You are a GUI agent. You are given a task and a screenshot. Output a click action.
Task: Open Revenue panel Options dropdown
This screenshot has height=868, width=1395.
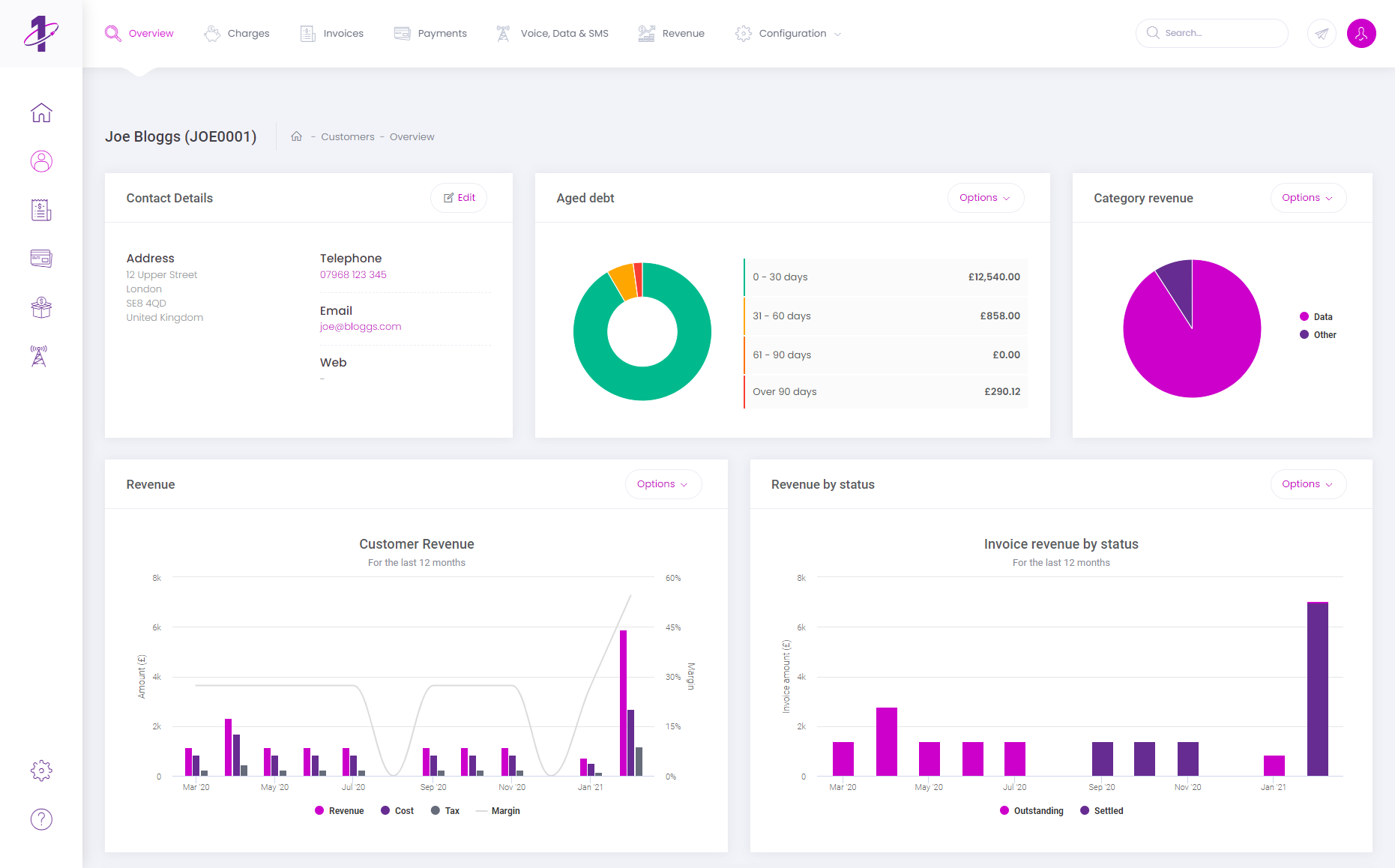point(663,484)
